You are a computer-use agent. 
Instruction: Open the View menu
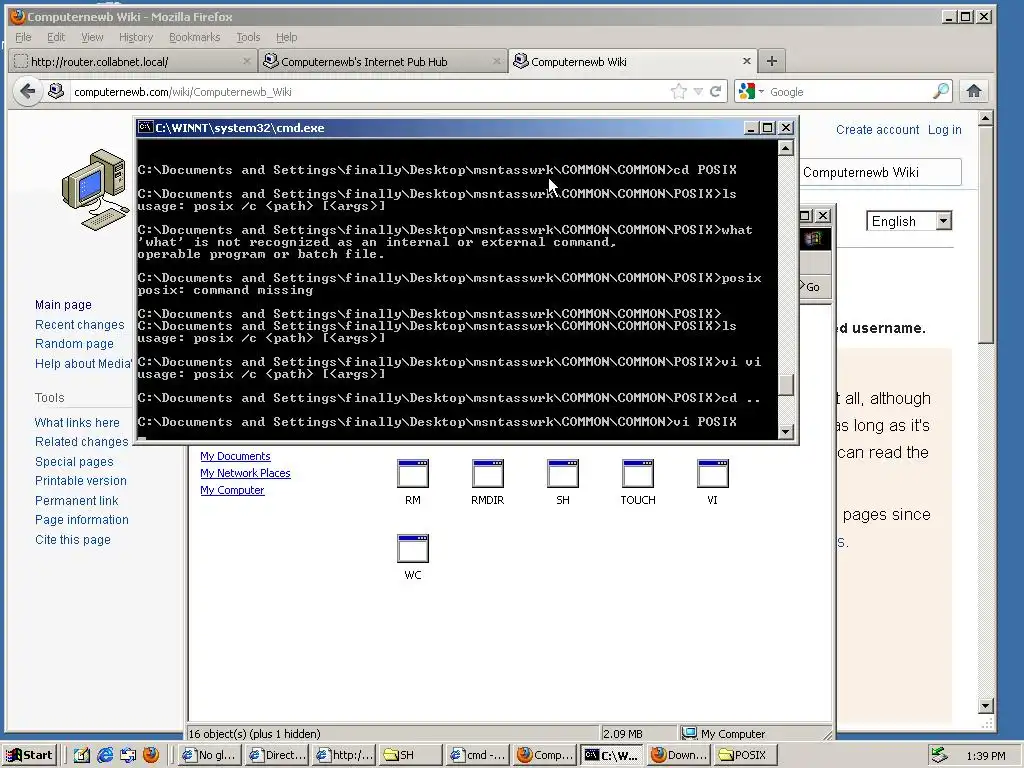click(x=92, y=37)
